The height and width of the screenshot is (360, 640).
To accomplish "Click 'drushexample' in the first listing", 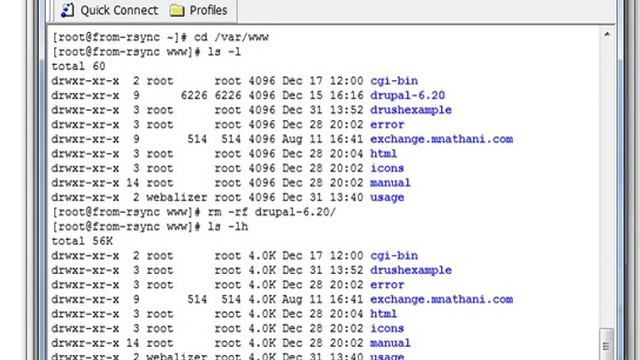I will click(x=411, y=110).
